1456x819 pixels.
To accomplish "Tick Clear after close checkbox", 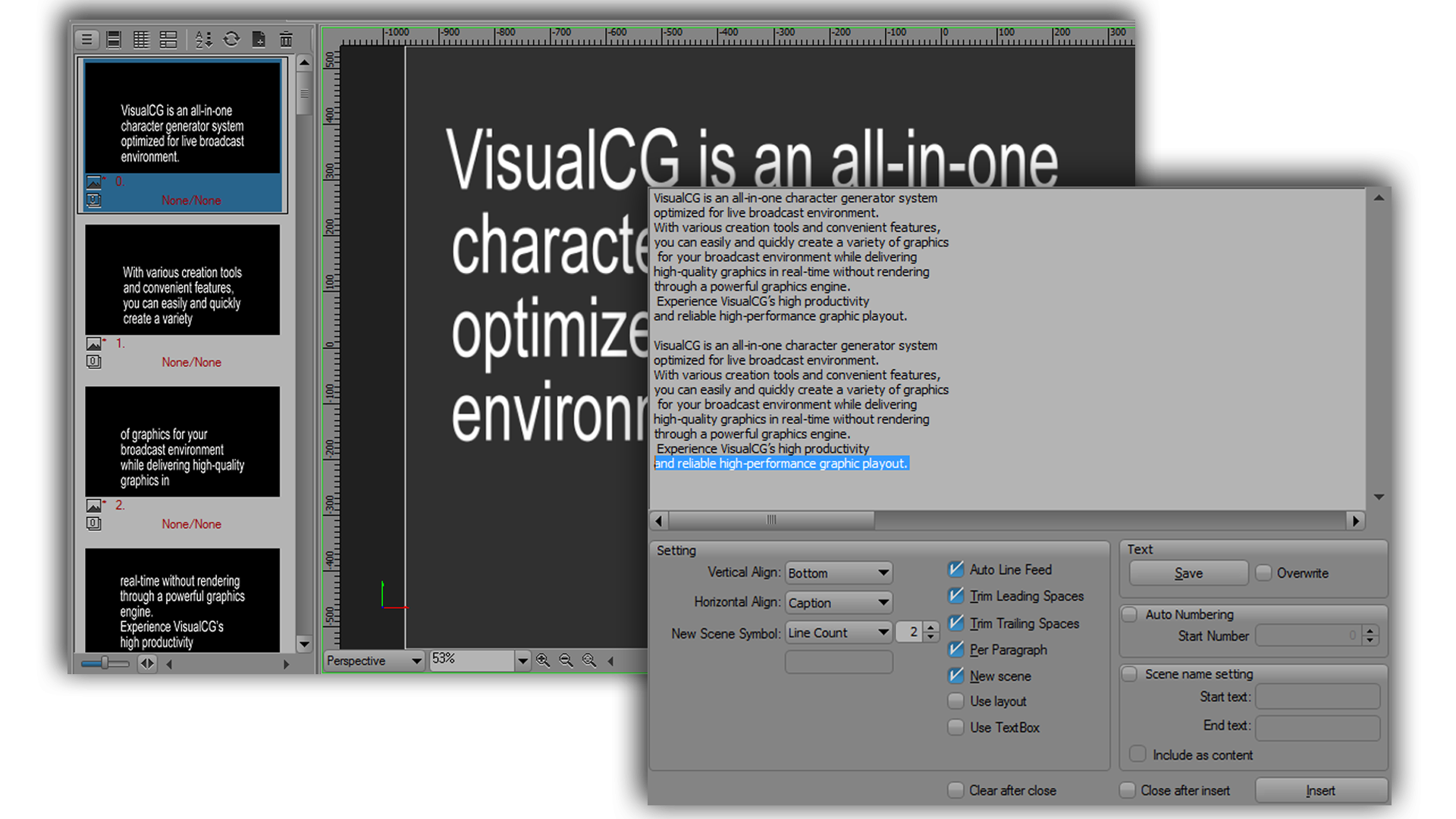I will (955, 790).
